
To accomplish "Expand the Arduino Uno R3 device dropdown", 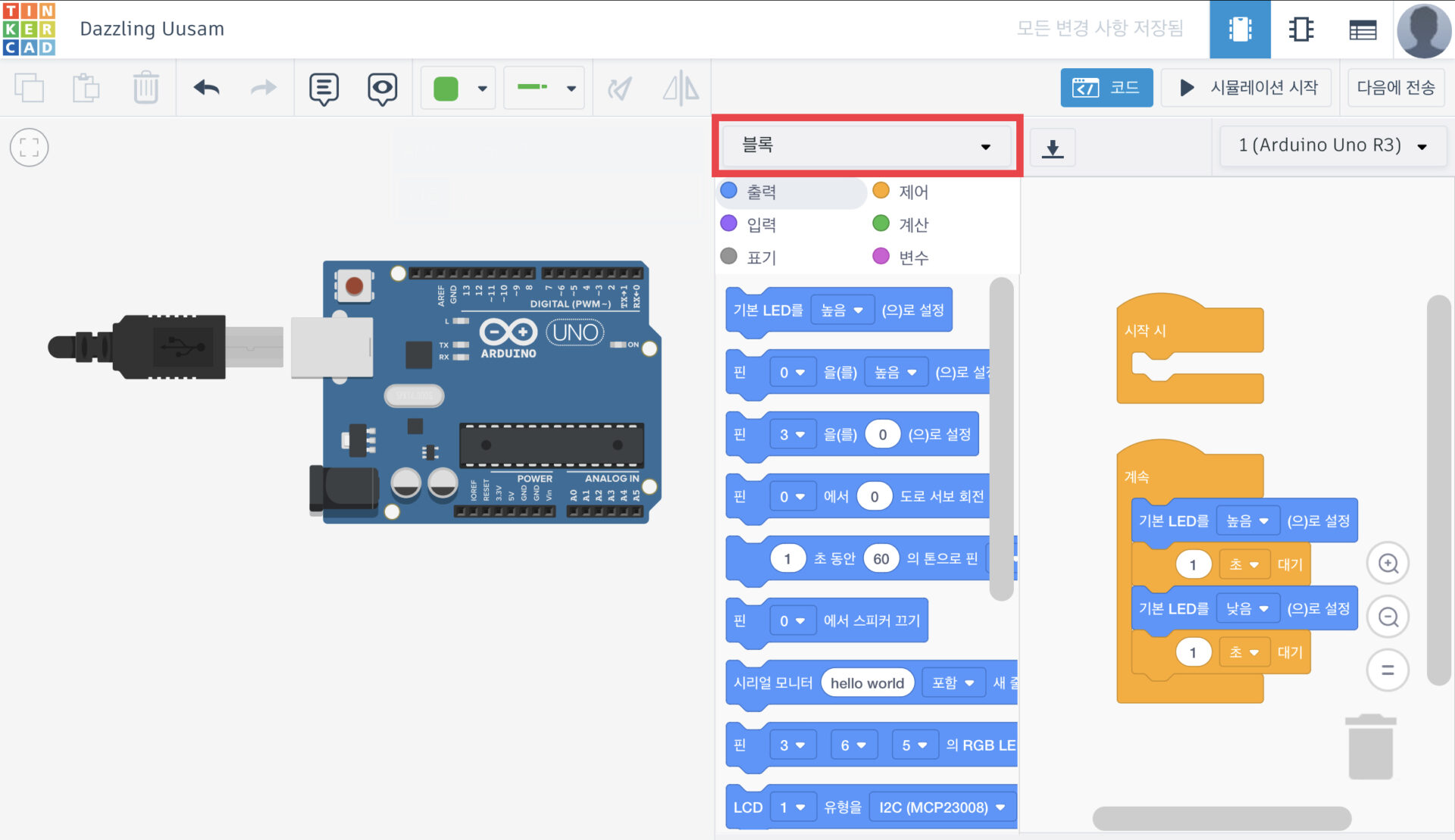I will 1333,145.
